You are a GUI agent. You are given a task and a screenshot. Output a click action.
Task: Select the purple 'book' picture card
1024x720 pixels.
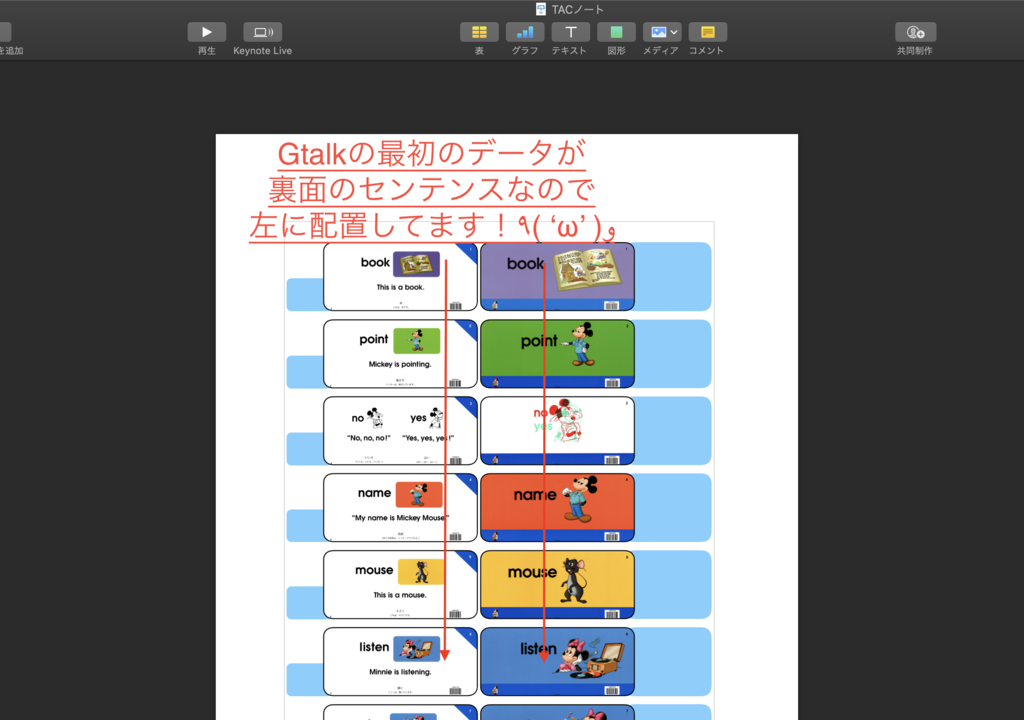pos(557,276)
